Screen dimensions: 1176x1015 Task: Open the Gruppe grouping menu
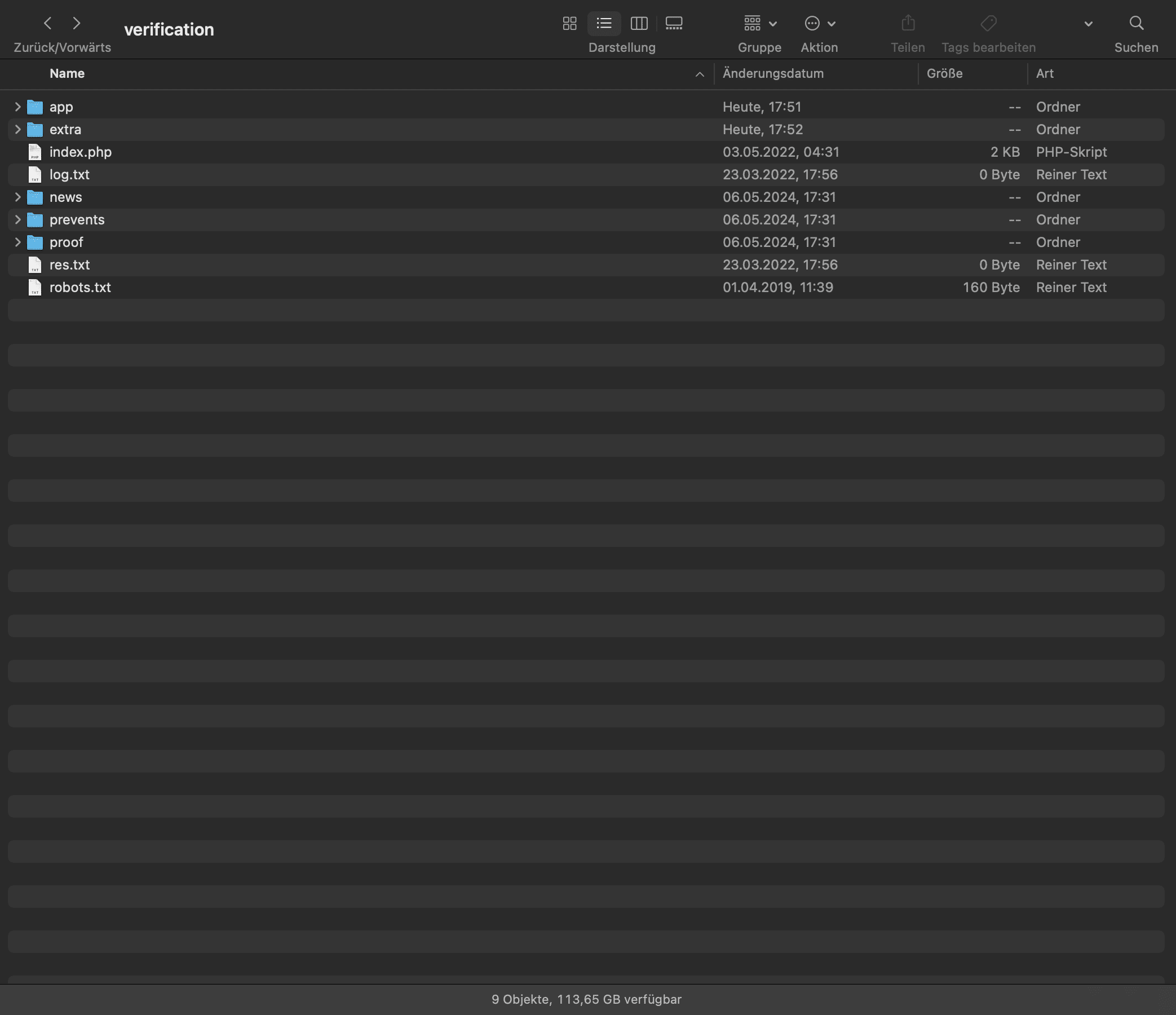point(760,23)
